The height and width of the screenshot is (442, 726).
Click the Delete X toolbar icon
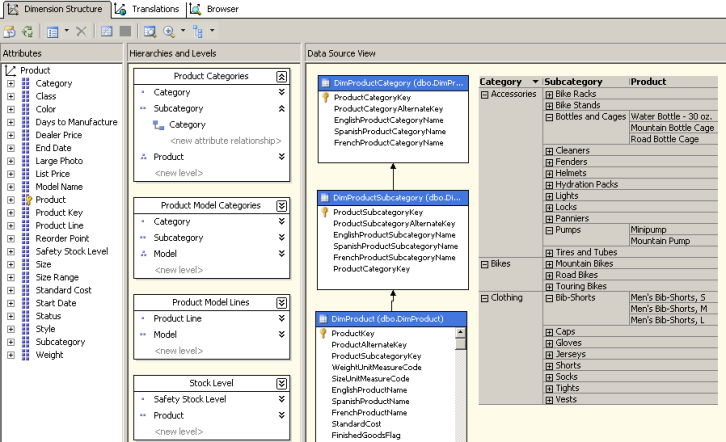pyautogui.click(x=81, y=31)
